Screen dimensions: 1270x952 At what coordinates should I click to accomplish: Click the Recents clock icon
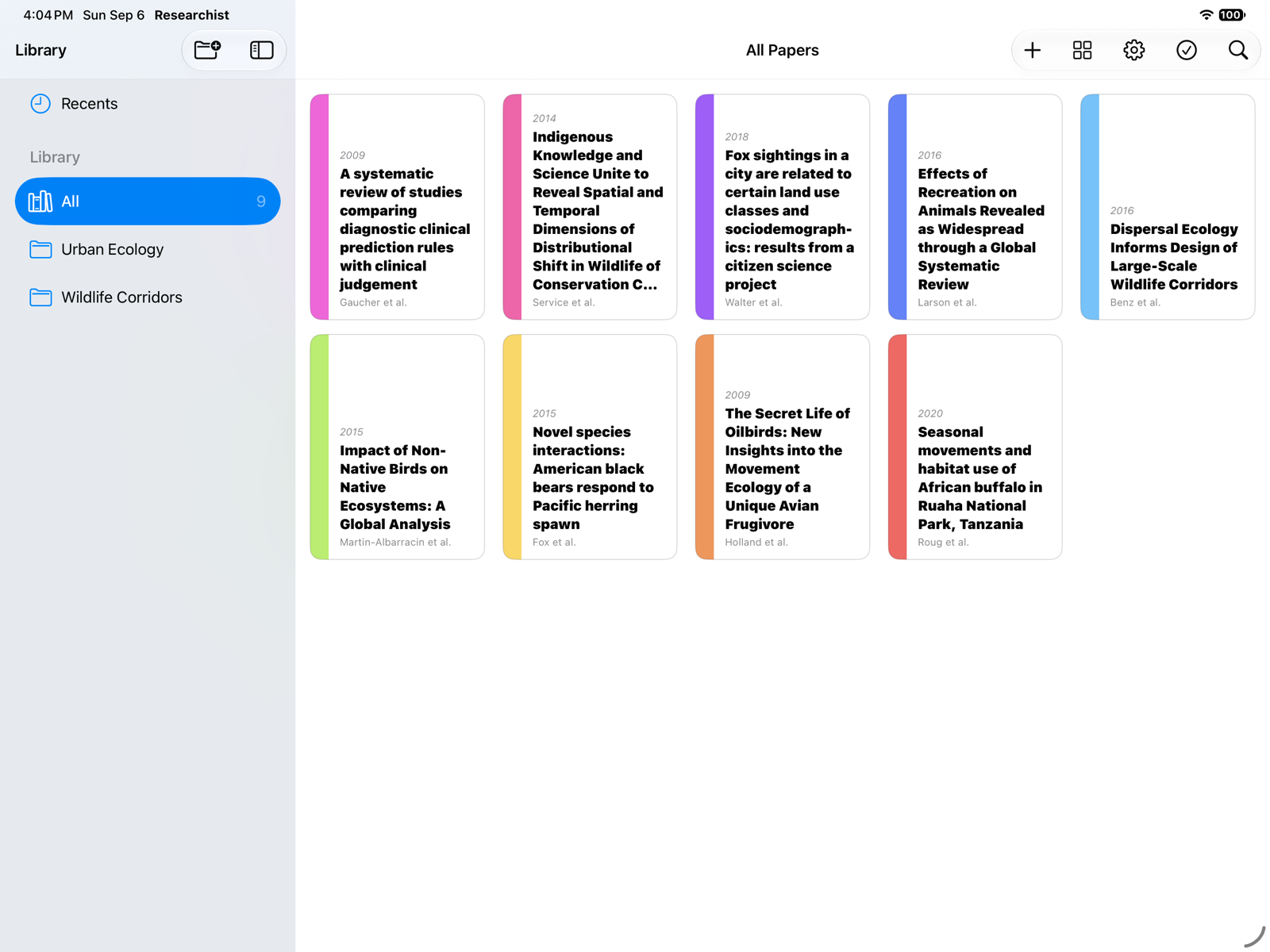point(40,104)
